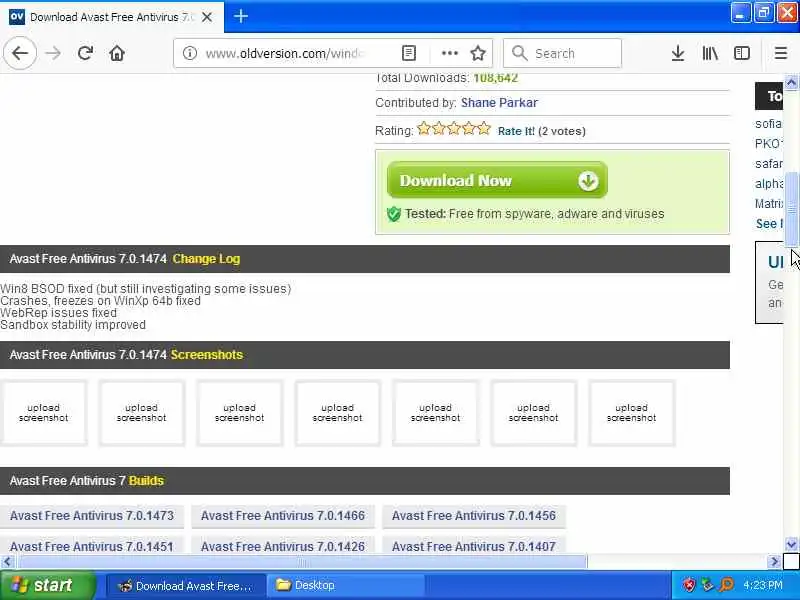The height and width of the screenshot is (600, 800).
Task: Click the horizontal scrollbar right arrow
Action: [774, 562]
